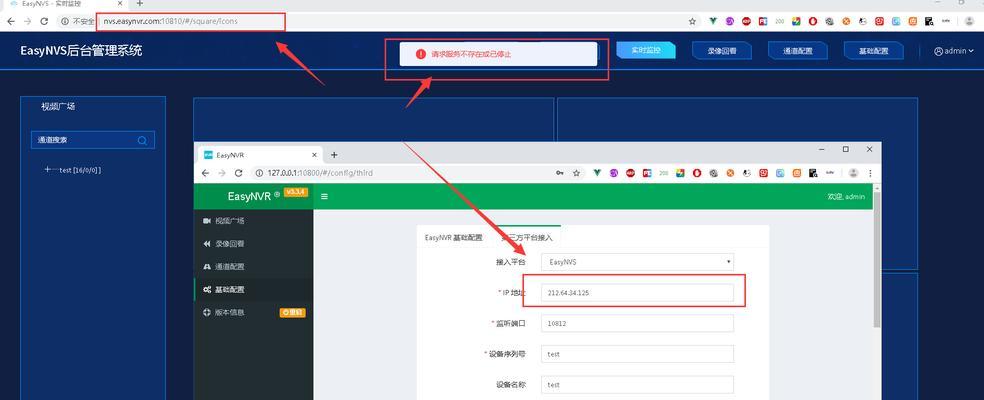
Task: Click the 设备名称 input field
Action: coord(638,384)
